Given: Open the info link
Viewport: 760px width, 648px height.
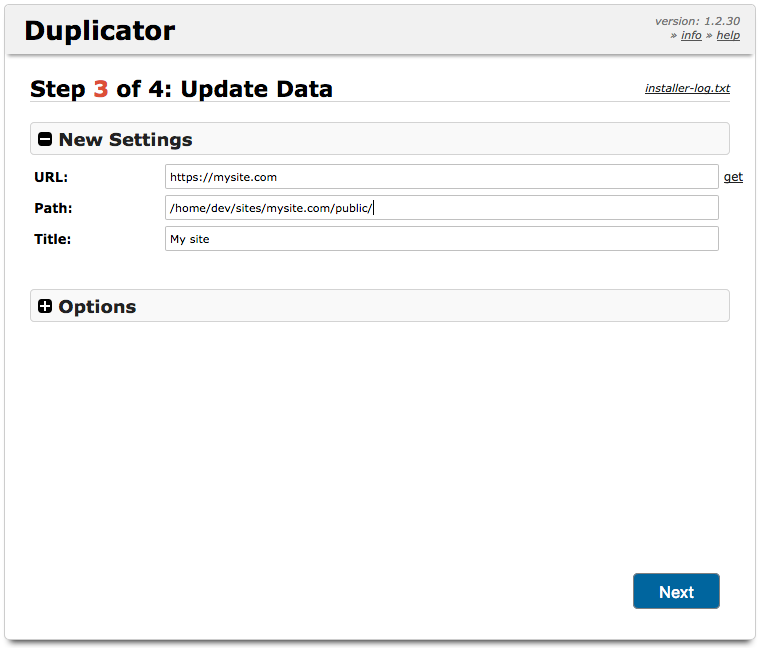Looking at the screenshot, I should point(691,35).
